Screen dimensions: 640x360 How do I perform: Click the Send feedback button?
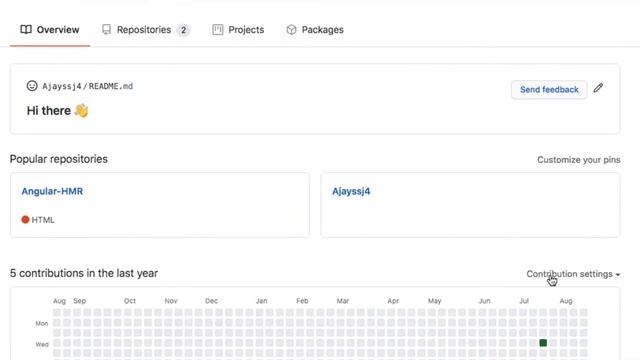(549, 89)
